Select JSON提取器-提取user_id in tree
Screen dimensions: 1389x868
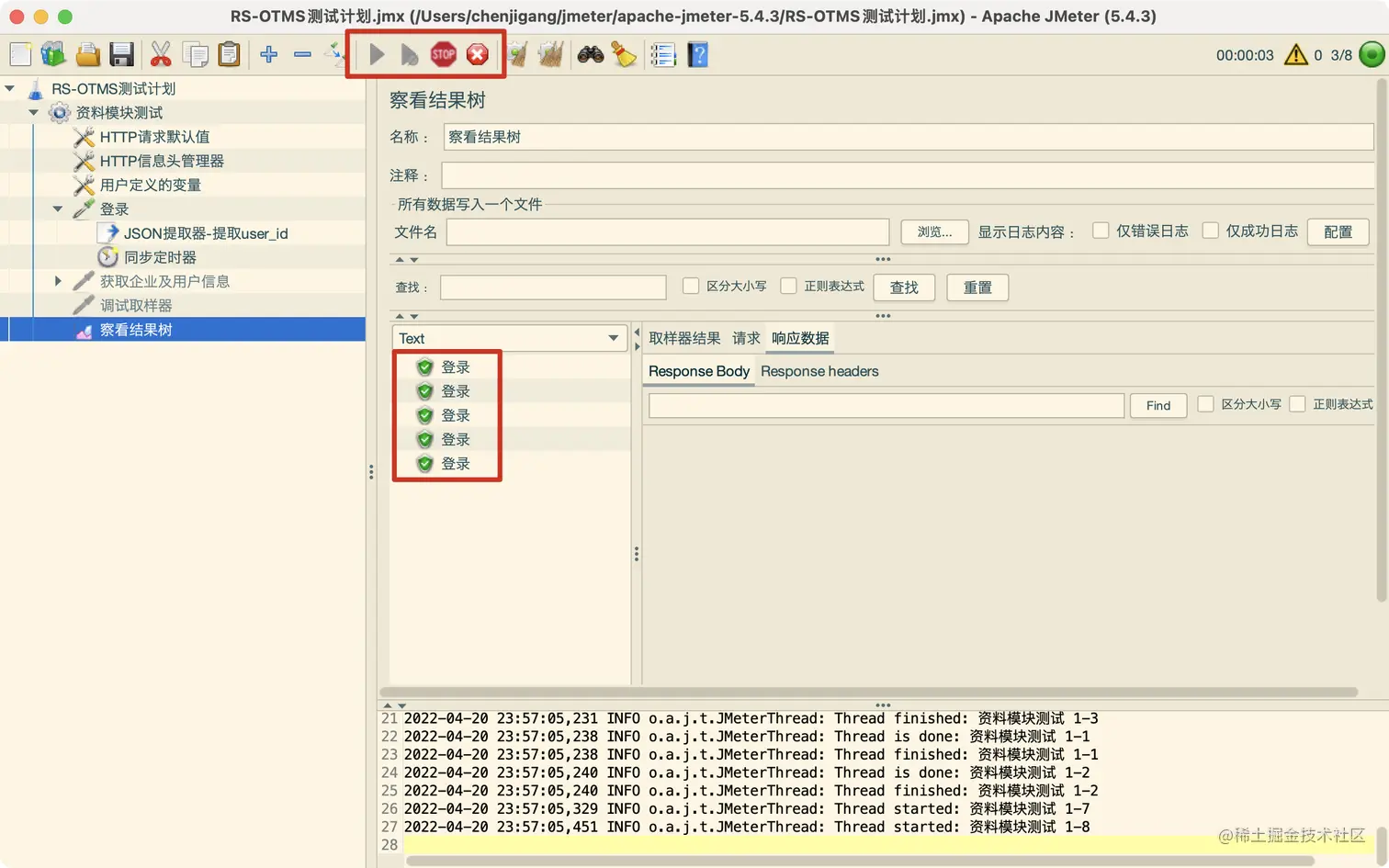coord(206,233)
